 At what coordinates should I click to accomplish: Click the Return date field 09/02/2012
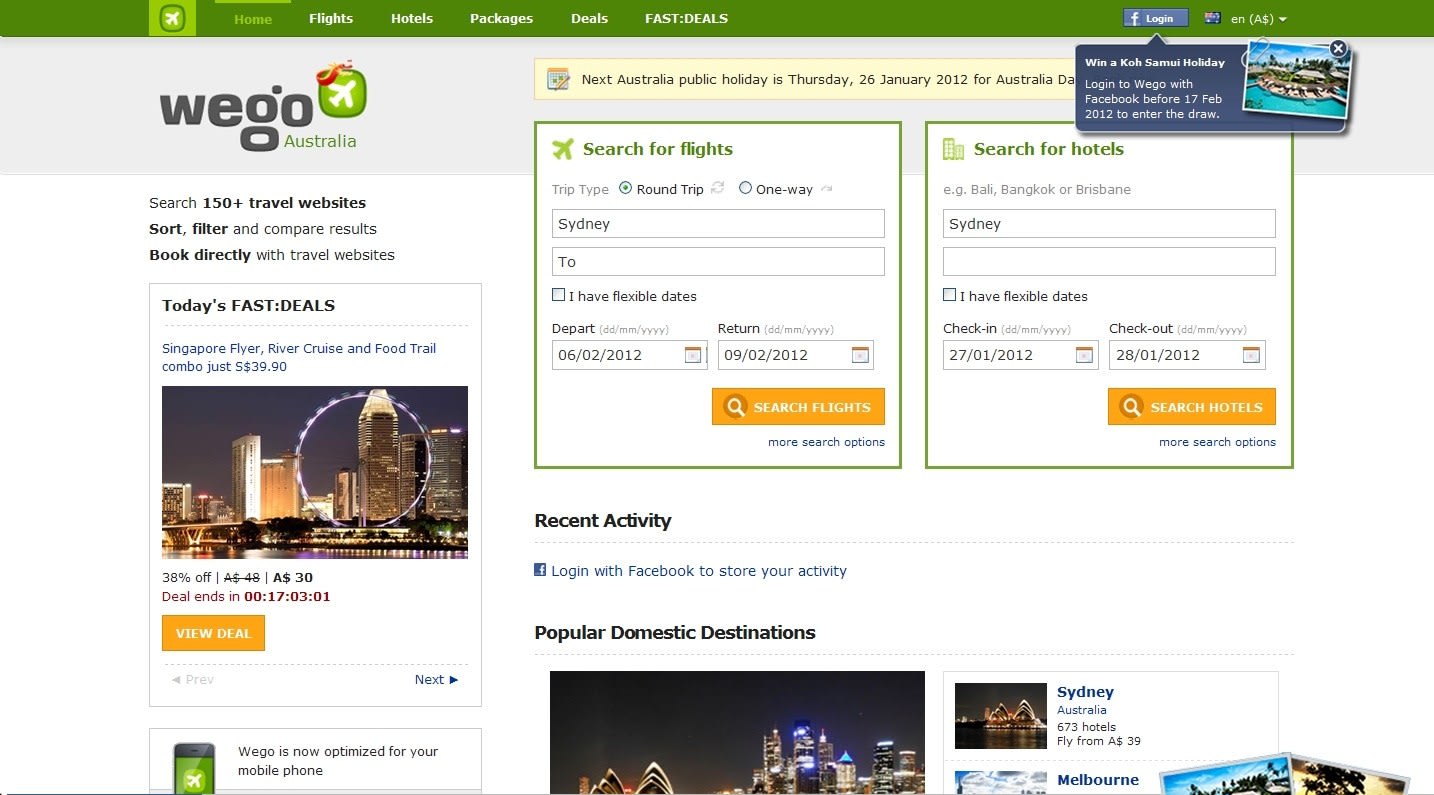click(x=796, y=355)
